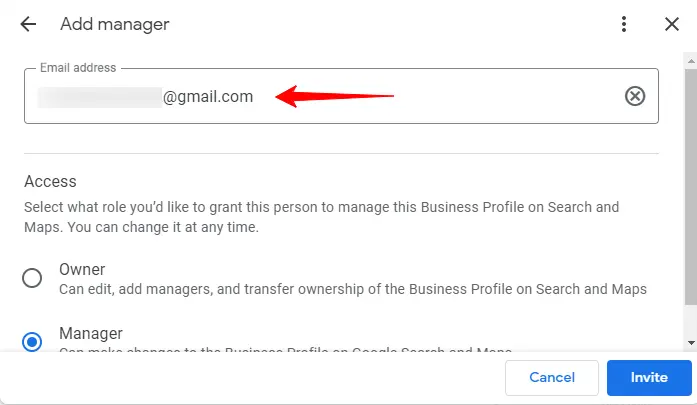The image size is (697, 405).
Task: Click the Add manager dialog title
Action: [x=114, y=24]
